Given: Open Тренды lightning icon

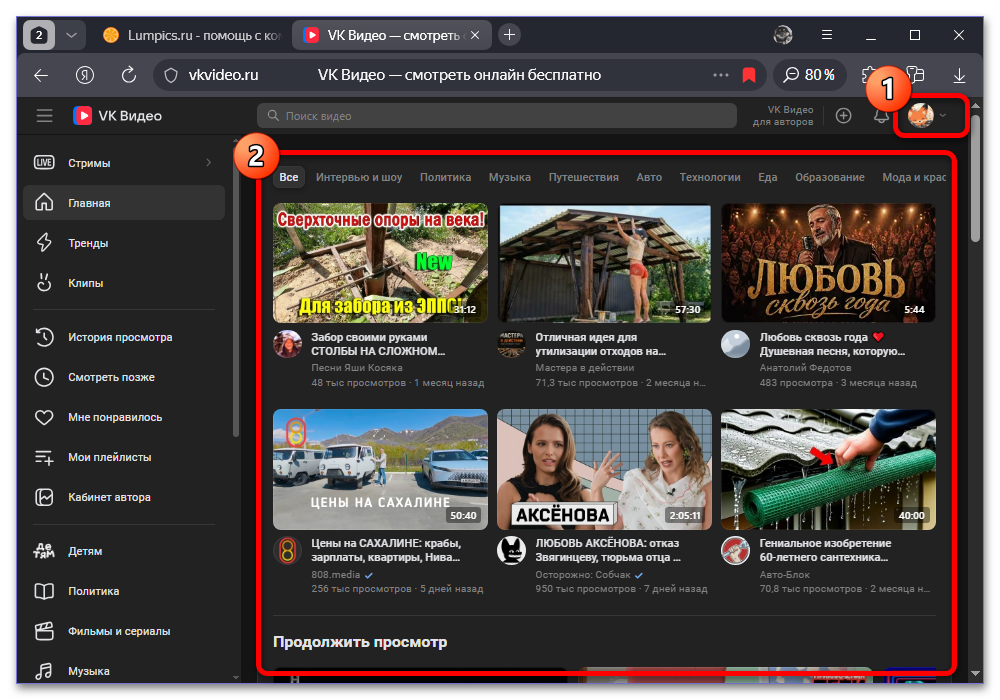Looking at the screenshot, I should tap(44, 243).
